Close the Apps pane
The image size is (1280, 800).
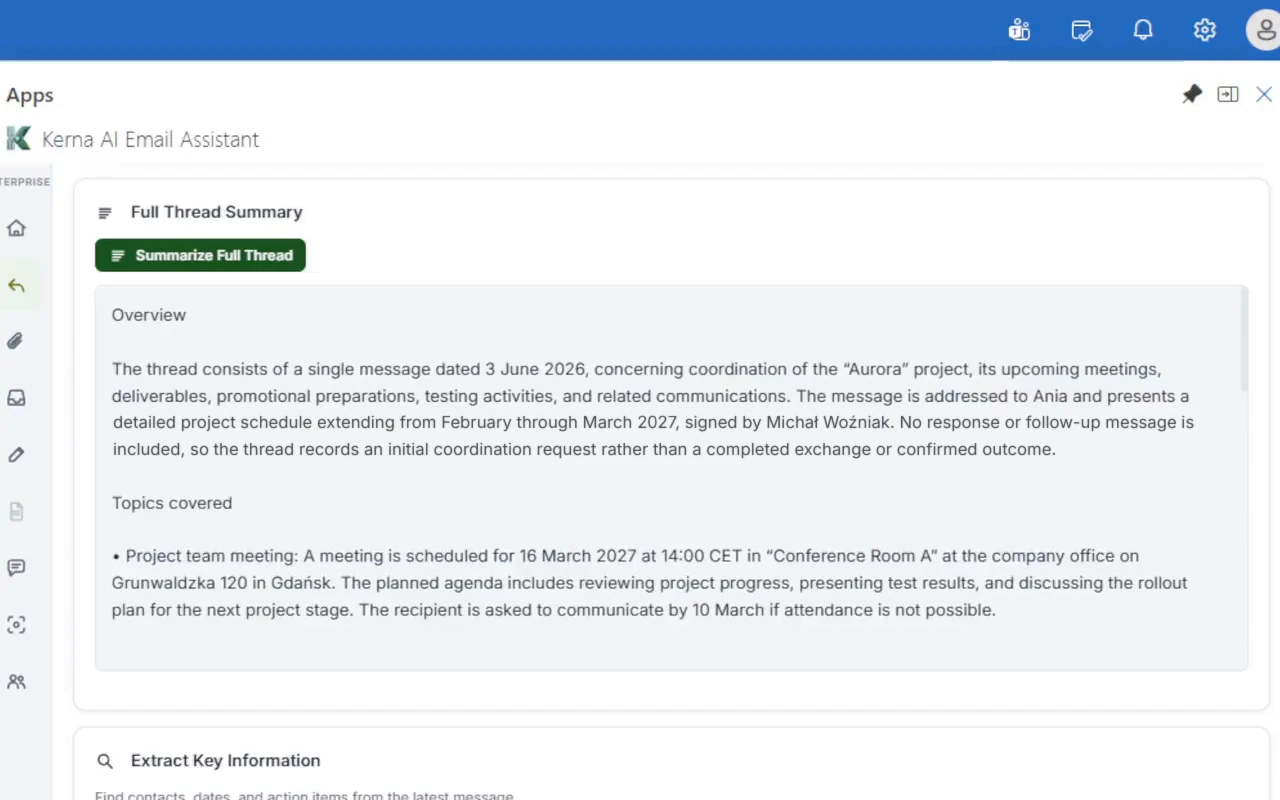1264,94
